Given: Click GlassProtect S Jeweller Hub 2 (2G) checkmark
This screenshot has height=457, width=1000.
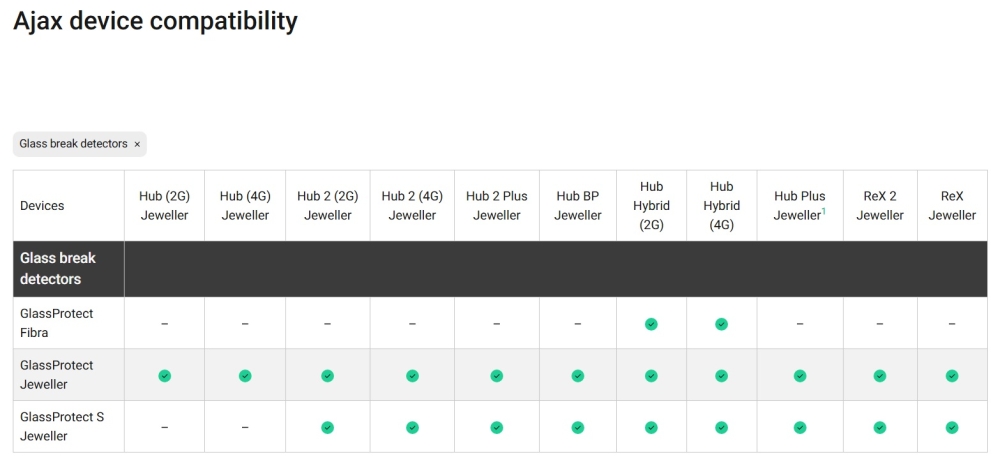Looking at the screenshot, I should [327, 428].
